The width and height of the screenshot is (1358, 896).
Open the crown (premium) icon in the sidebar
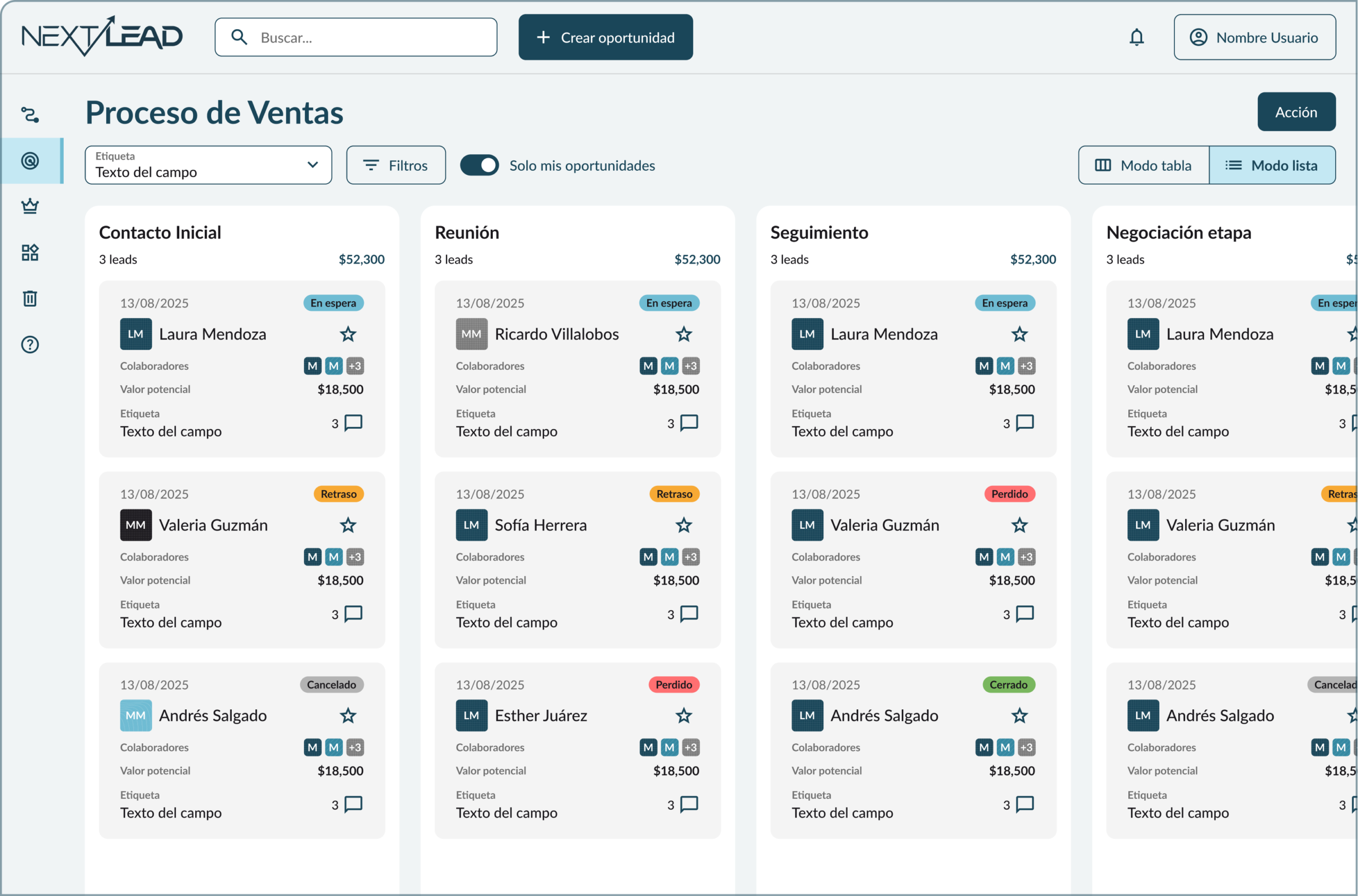tap(29, 206)
